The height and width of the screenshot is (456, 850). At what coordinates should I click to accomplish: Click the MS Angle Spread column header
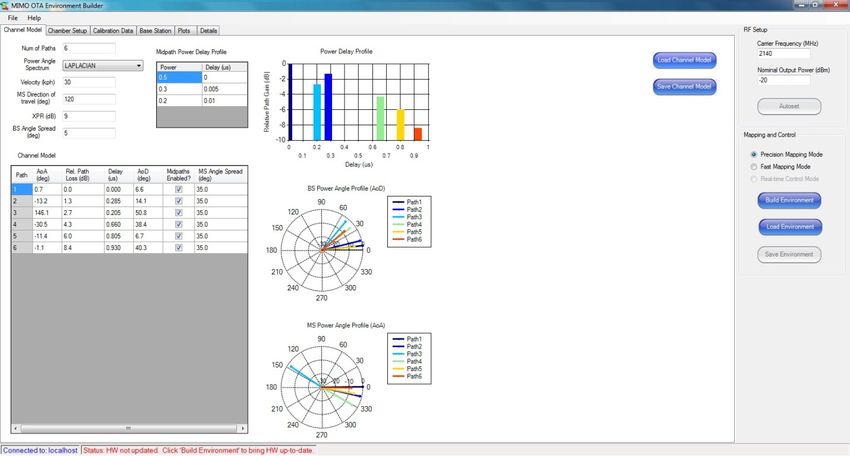click(221, 175)
